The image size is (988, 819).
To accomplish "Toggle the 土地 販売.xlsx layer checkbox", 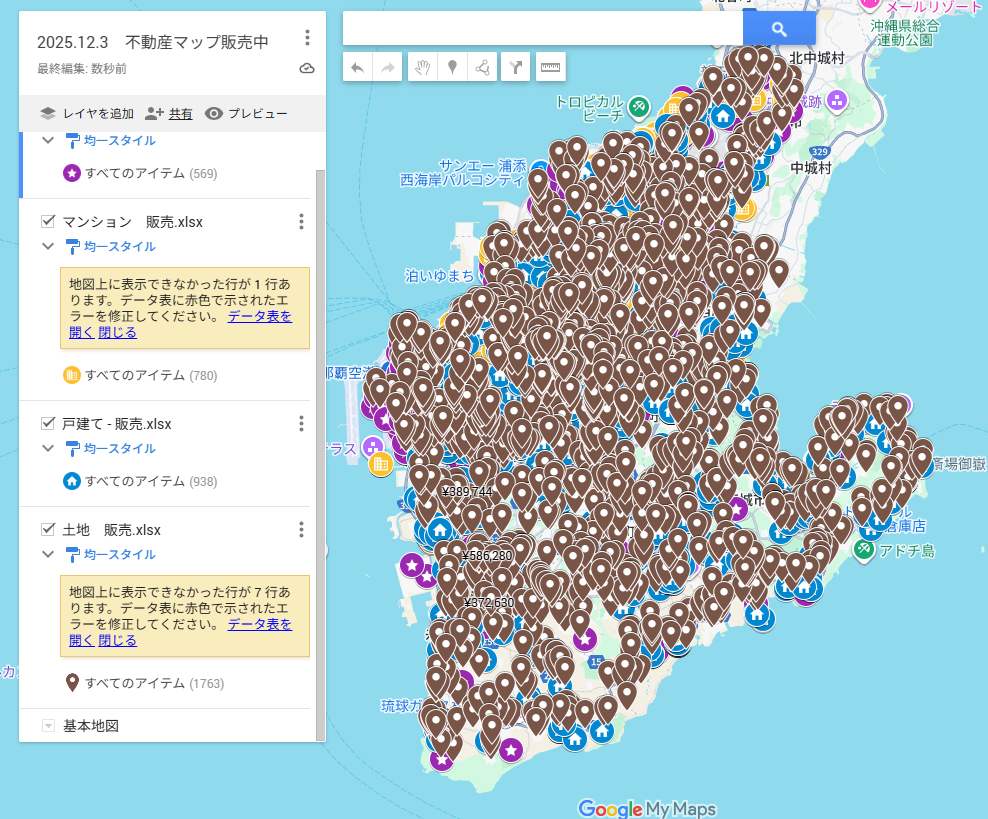I will [x=47, y=530].
